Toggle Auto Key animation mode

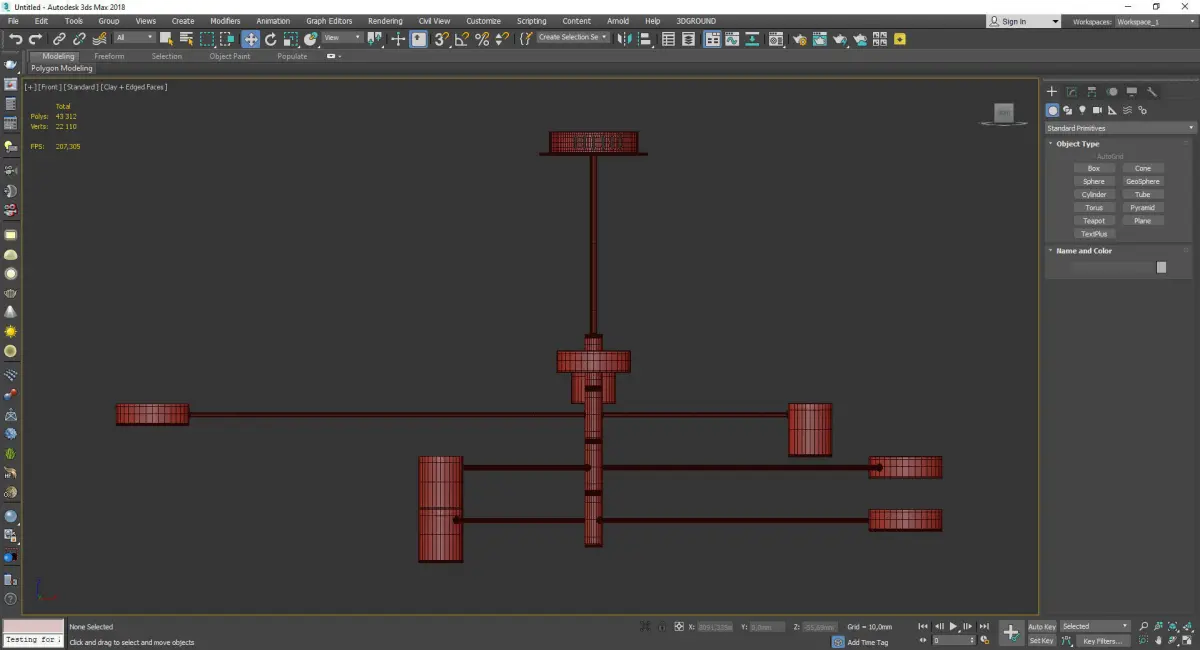coord(1041,627)
